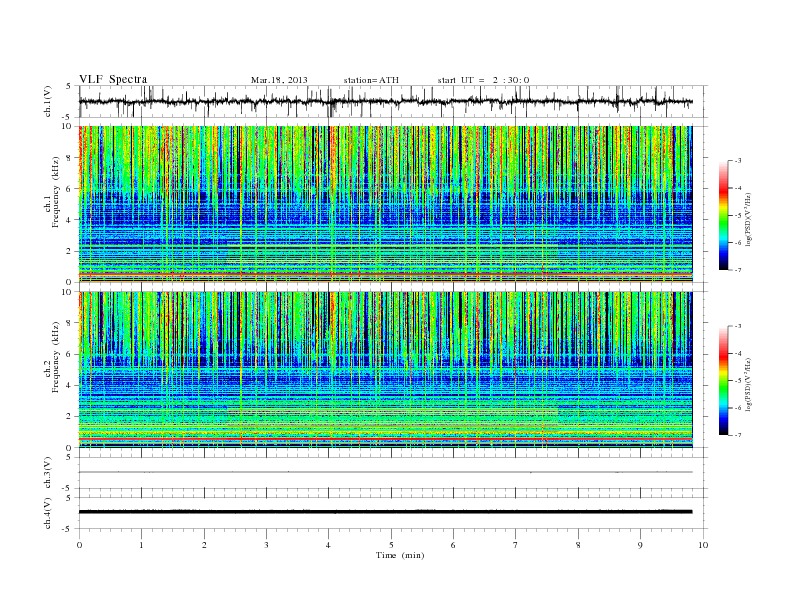
Task: Click the ch.2 colorbar 'log(PSD)(V²/Hz)' label
Action: click(x=750, y=384)
